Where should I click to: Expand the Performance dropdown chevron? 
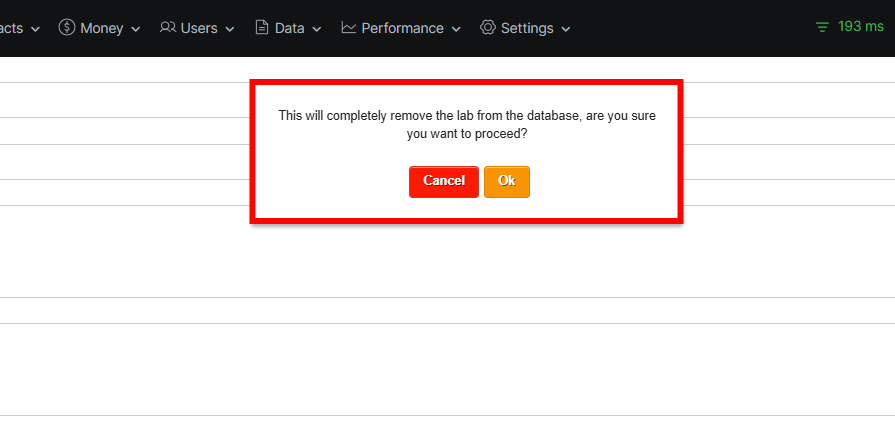coord(456,29)
